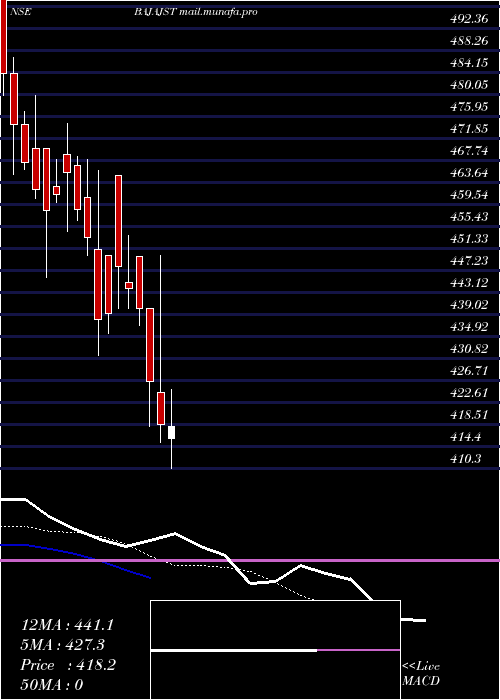The height and width of the screenshot is (700, 500).
Task: Click the horizontal magenta zero line
Action: pos(250,560)
